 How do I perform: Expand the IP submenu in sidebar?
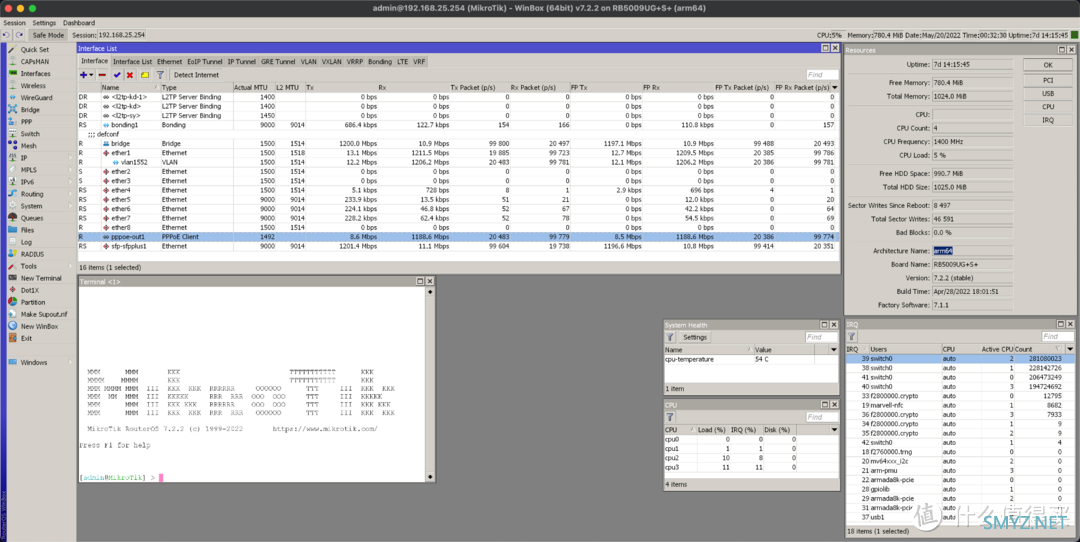(x=70, y=158)
